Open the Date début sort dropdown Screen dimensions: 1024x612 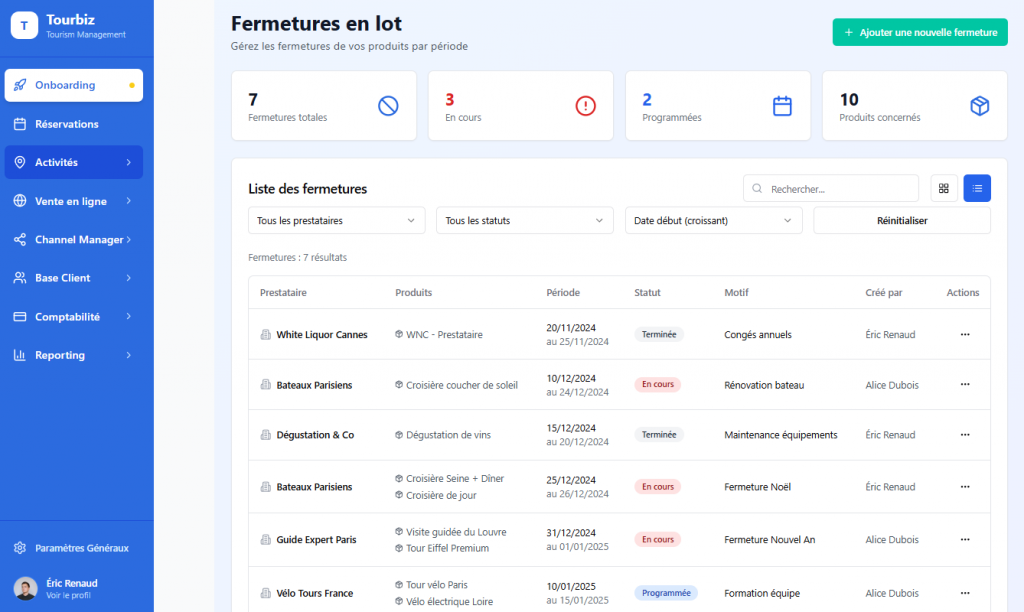point(713,220)
